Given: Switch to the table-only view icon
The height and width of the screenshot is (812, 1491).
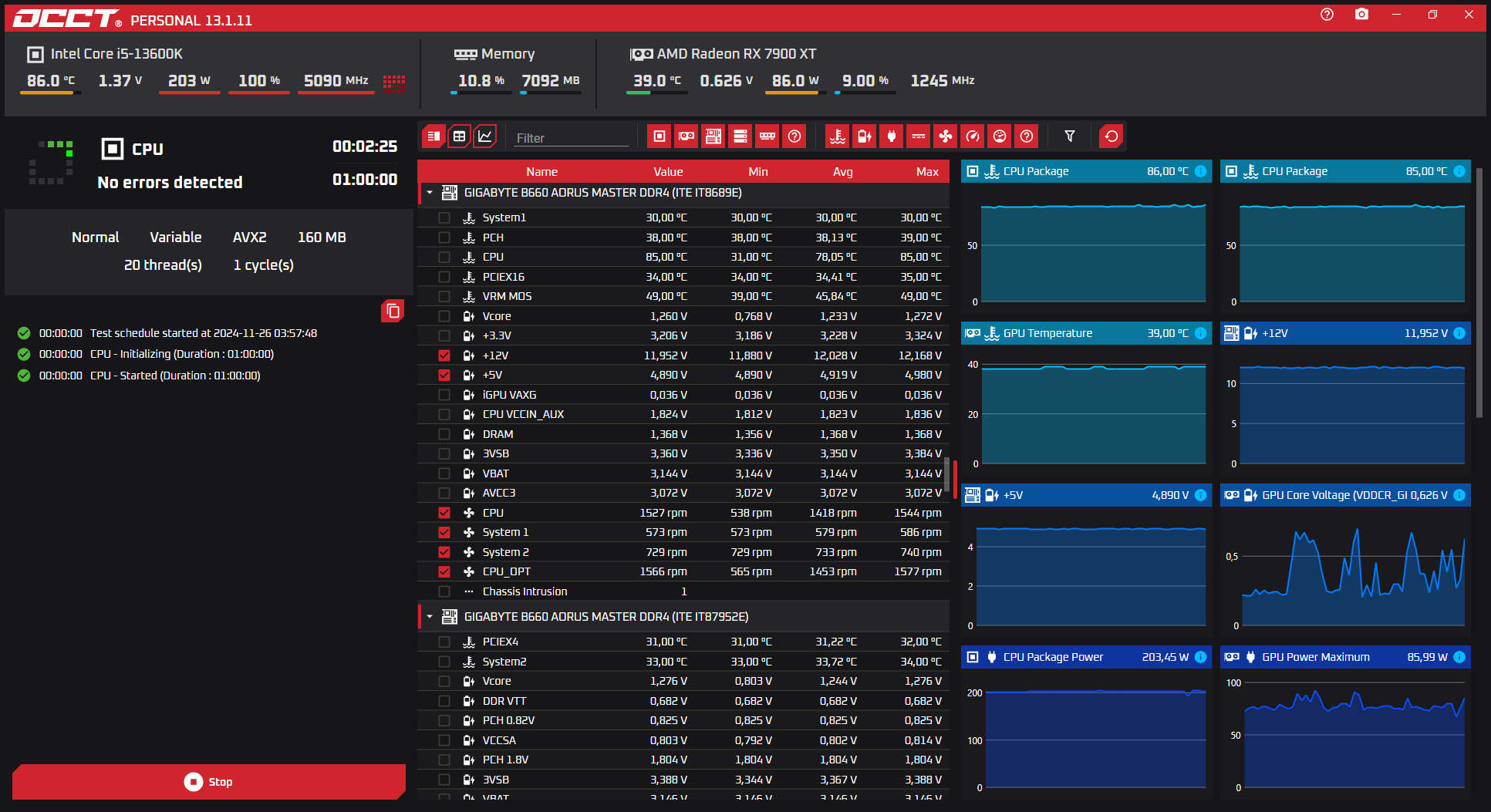Looking at the screenshot, I should coord(459,136).
